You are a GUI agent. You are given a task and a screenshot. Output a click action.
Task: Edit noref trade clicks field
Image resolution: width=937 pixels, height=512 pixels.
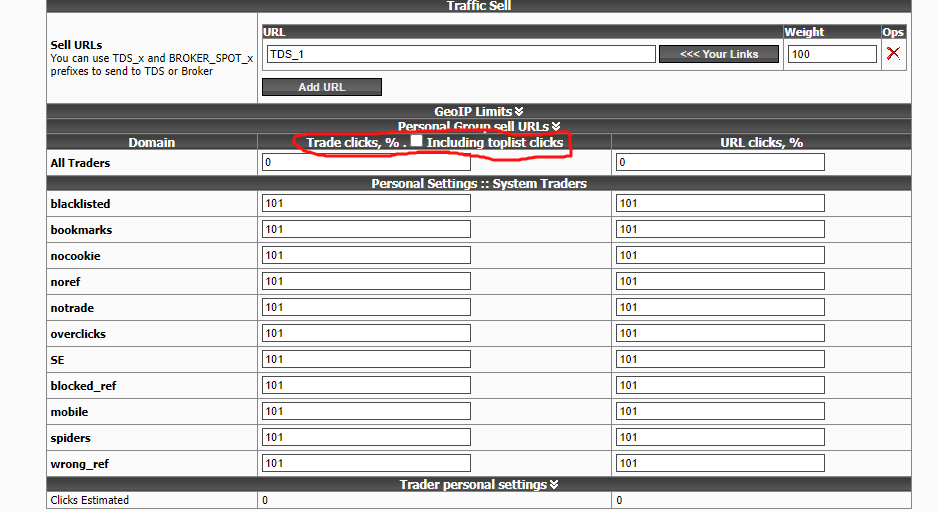click(x=366, y=281)
